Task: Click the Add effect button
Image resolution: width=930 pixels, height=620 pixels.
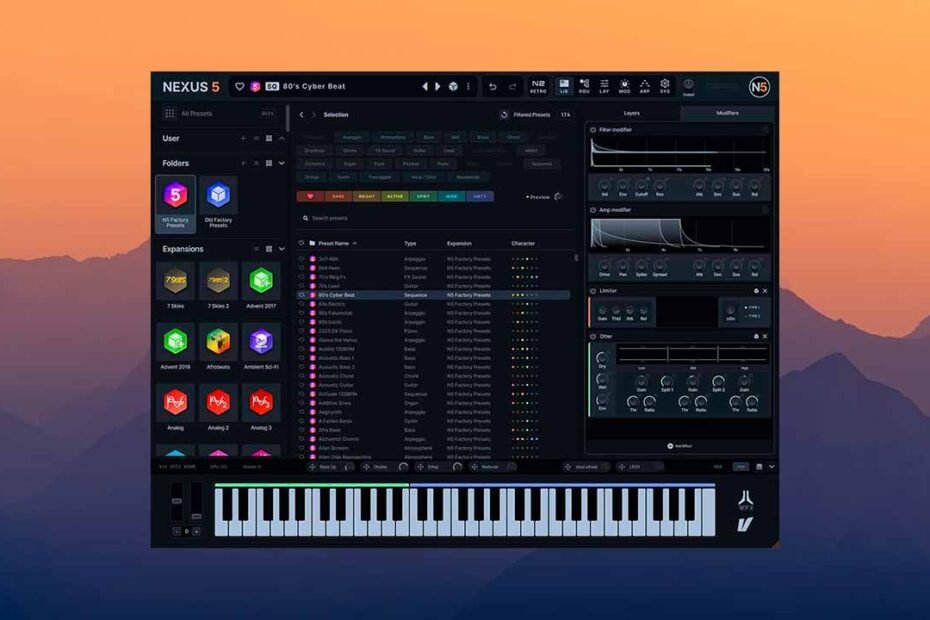Action: click(x=679, y=446)
